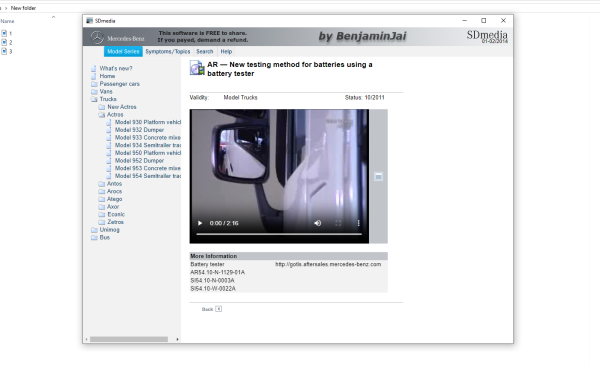Viewport: 600px width, 366px height.
Task: Open the Bus folder
Action: 104,237
